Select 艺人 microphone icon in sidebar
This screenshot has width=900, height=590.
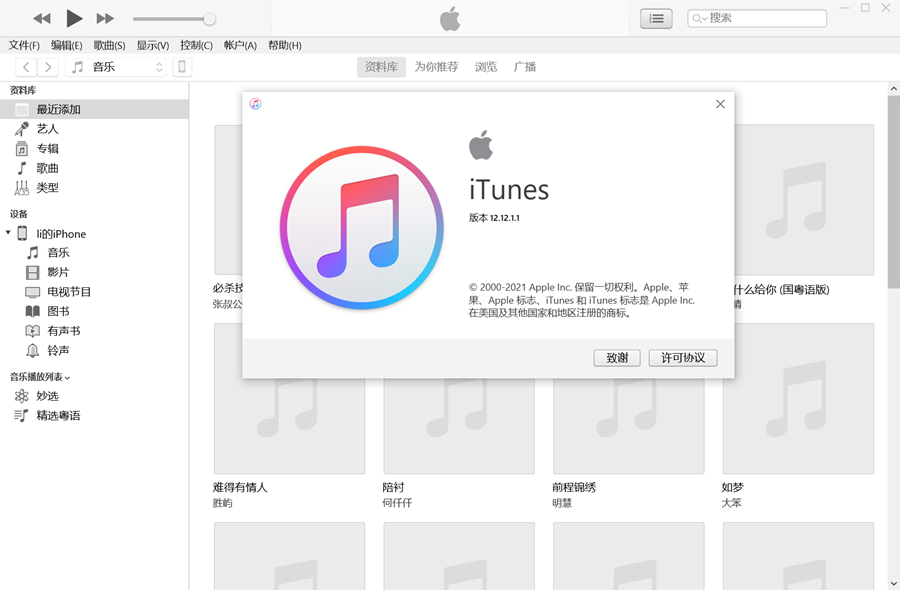[21, 129]
